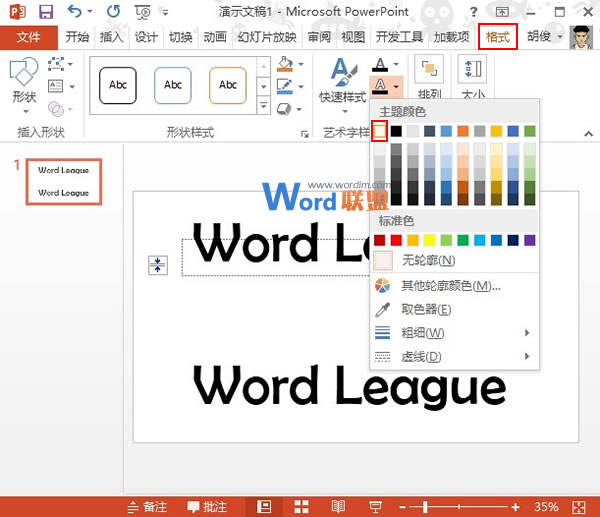Viewport: 600px width, 517px height.
Task: Open the user account name menu
Action: pos(544,36)
